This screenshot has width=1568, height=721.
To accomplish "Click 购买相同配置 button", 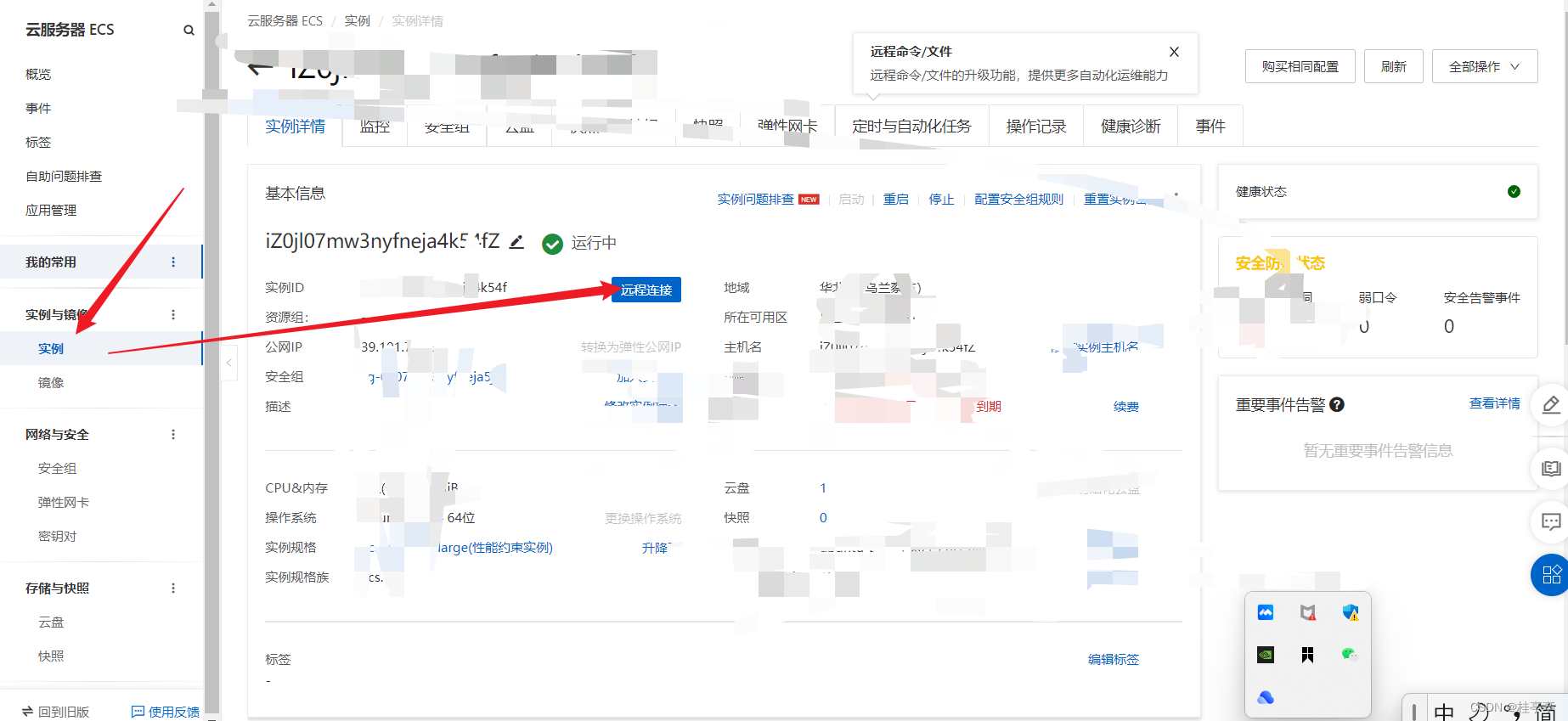I will [1300, 66].
